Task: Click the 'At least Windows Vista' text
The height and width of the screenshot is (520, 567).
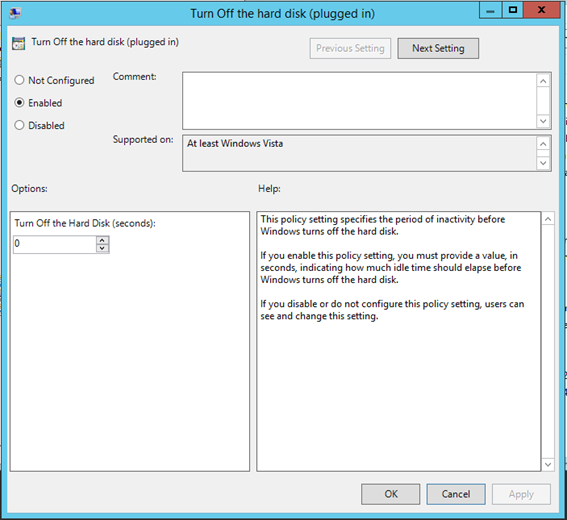Action: 235,144
